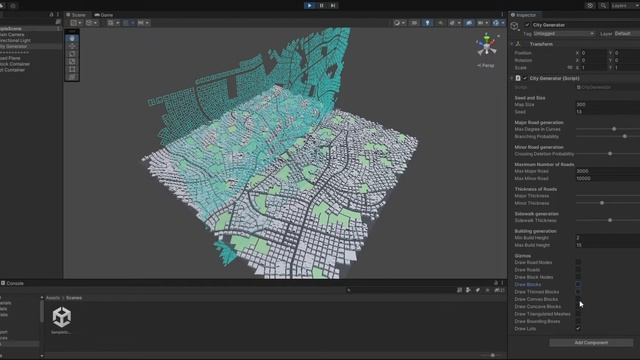Adjust Branching Probability slider
640x360 pixels.
coord(624,136)
